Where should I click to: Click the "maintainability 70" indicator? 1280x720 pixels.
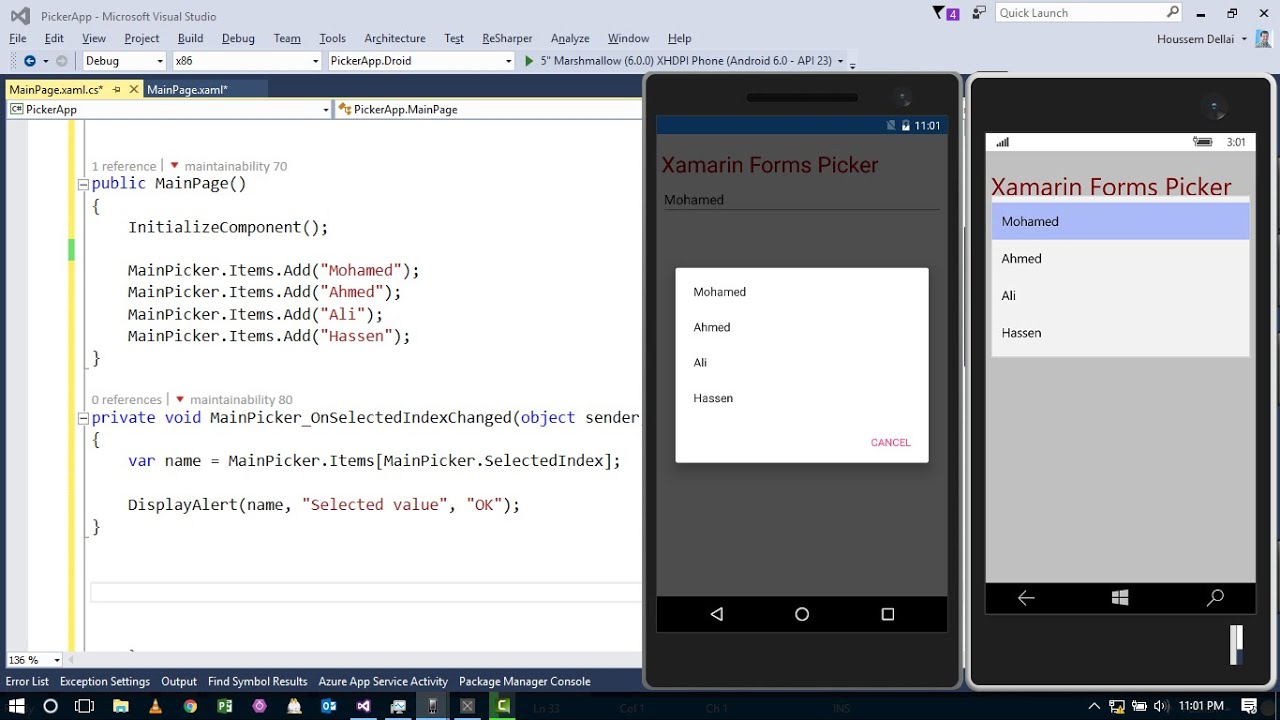coord(235,166)
